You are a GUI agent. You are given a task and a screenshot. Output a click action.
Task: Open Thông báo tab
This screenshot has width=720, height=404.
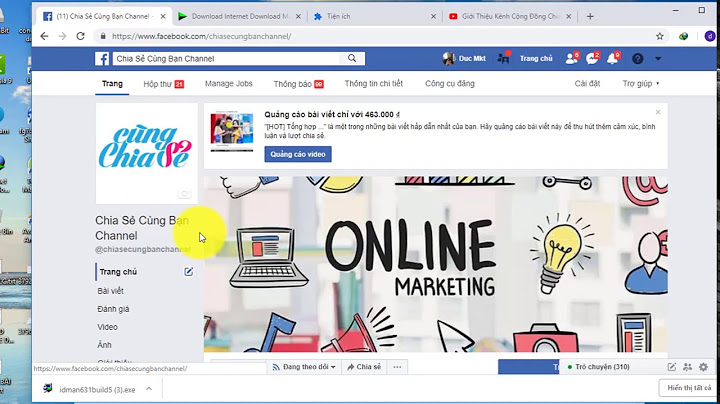coord(298,84)
